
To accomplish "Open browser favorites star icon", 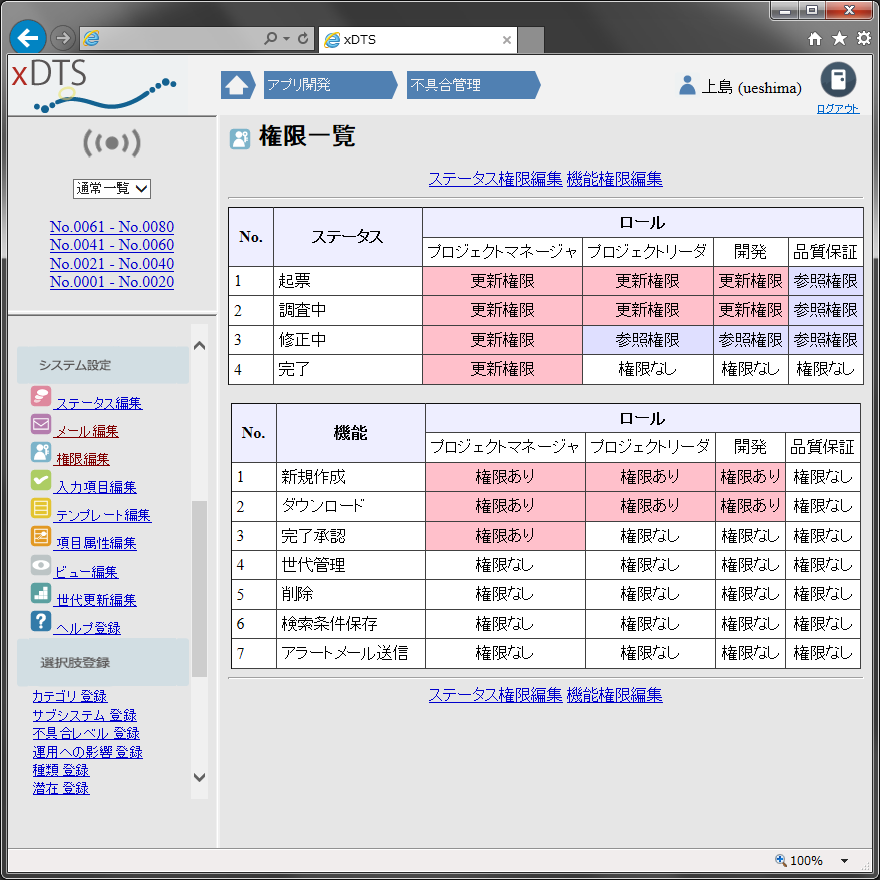I will click(x=839, y=38).
